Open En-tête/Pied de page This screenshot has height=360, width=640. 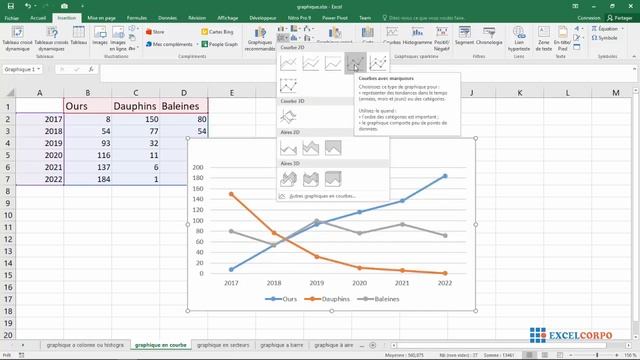click(562, 38)
